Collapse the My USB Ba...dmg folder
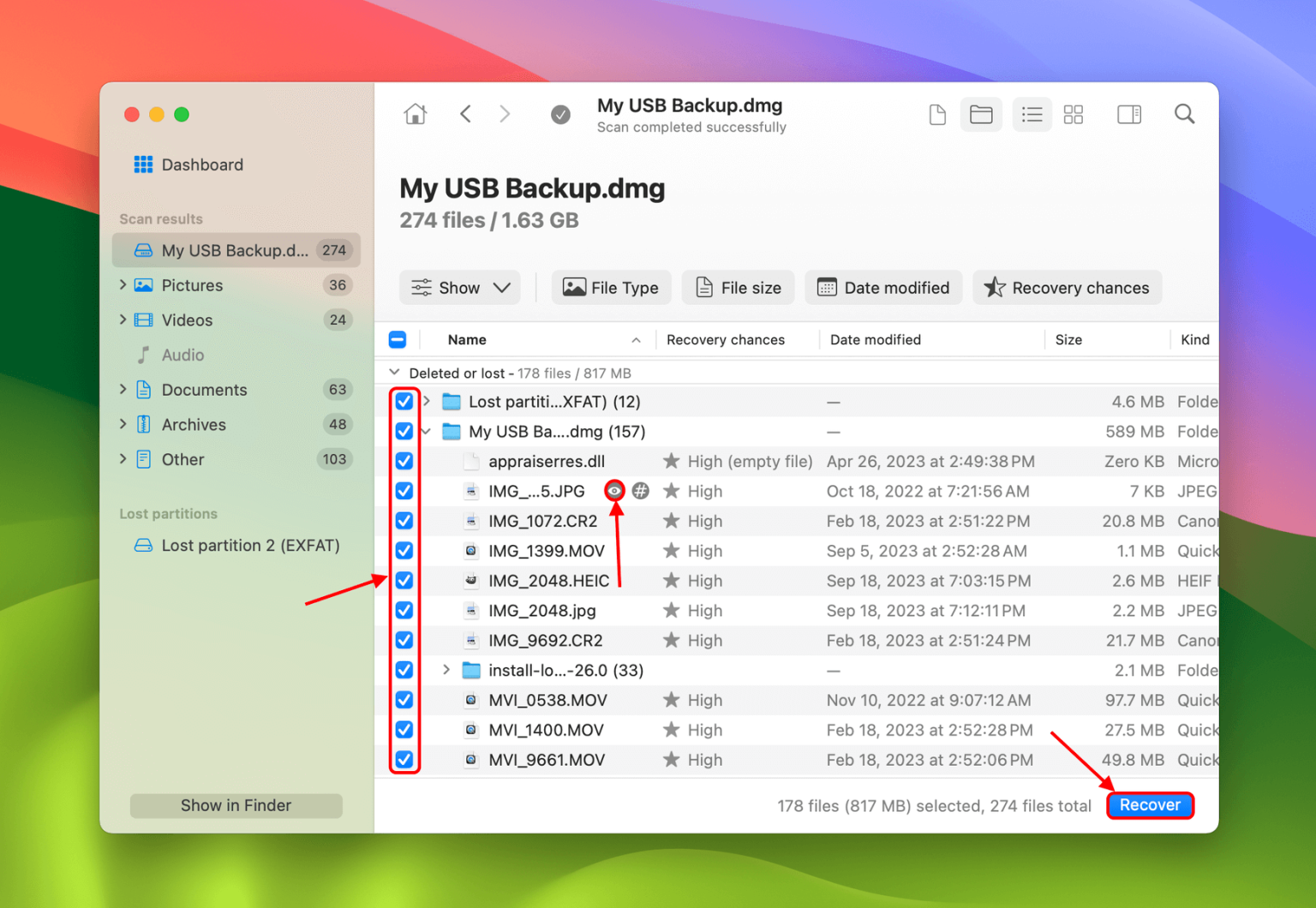Viewport: 1316px width, 908px height. tap(426, 431)
